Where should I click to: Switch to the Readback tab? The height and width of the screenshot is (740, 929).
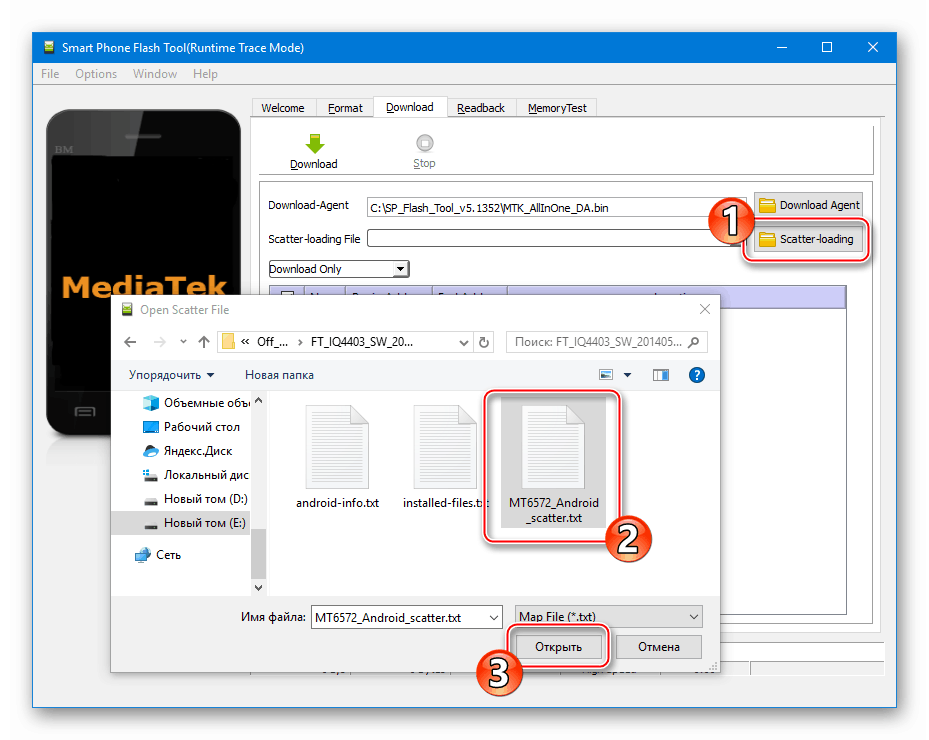481,108
